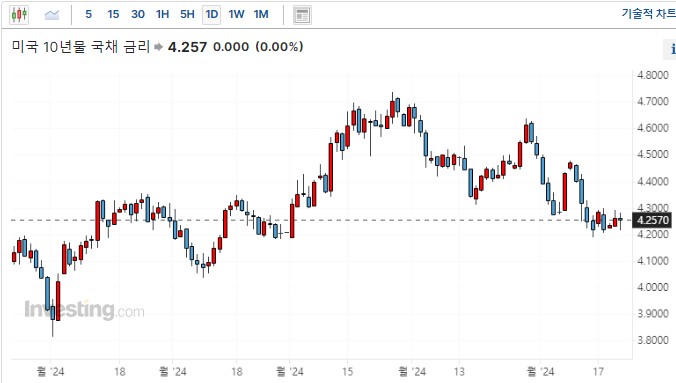
Task: Click the 17 date axis label
Action: click(598, 371)
